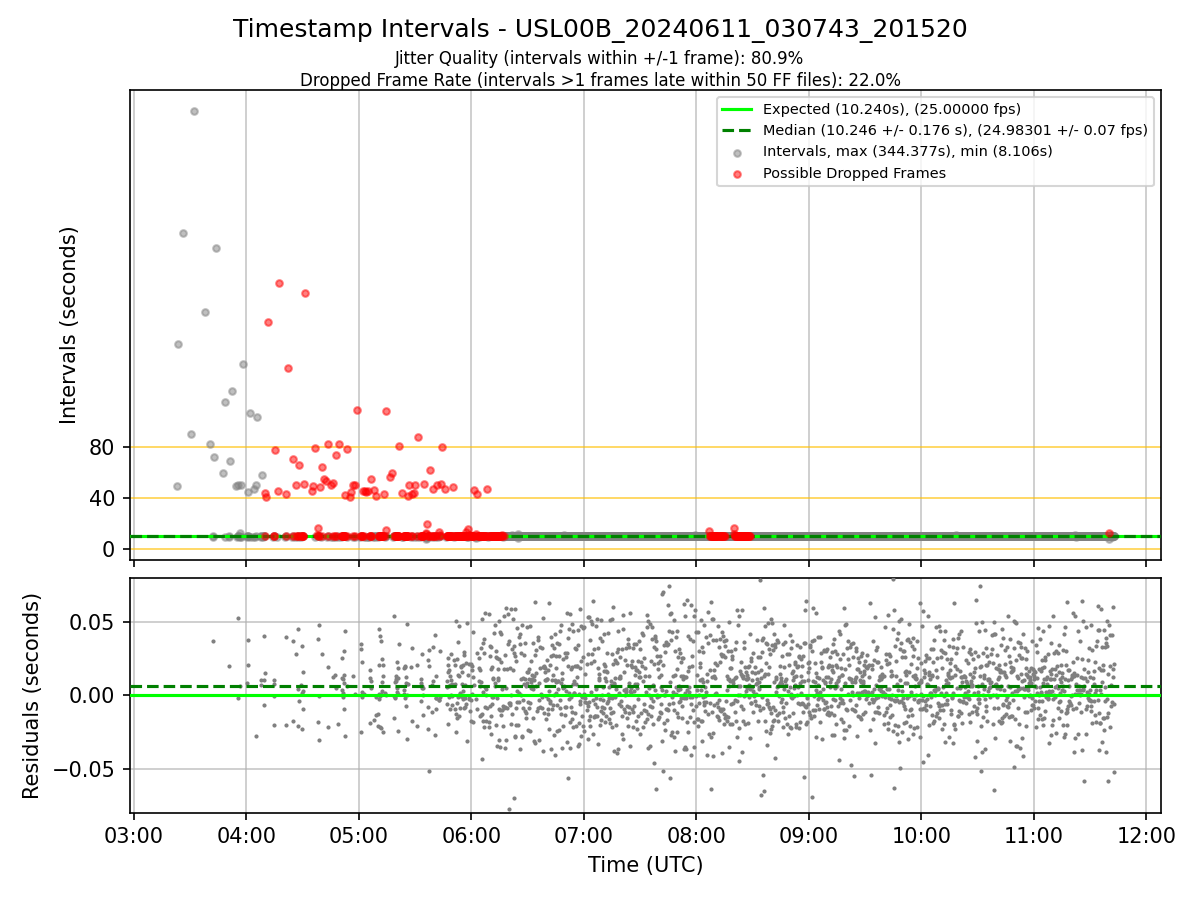
Task: Select the 'Jitter Quality' subtitle line
Action: (x=599, y=58)
